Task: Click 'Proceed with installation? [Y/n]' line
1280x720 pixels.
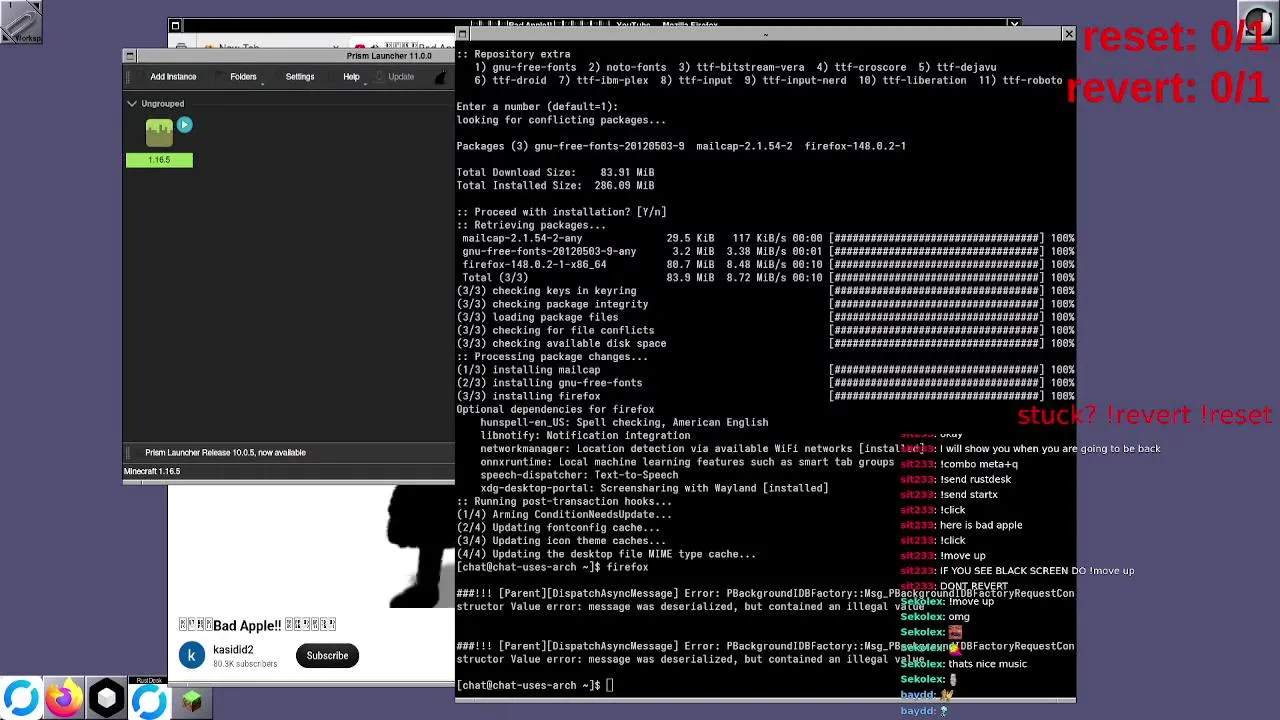Action: click(562, 212)
